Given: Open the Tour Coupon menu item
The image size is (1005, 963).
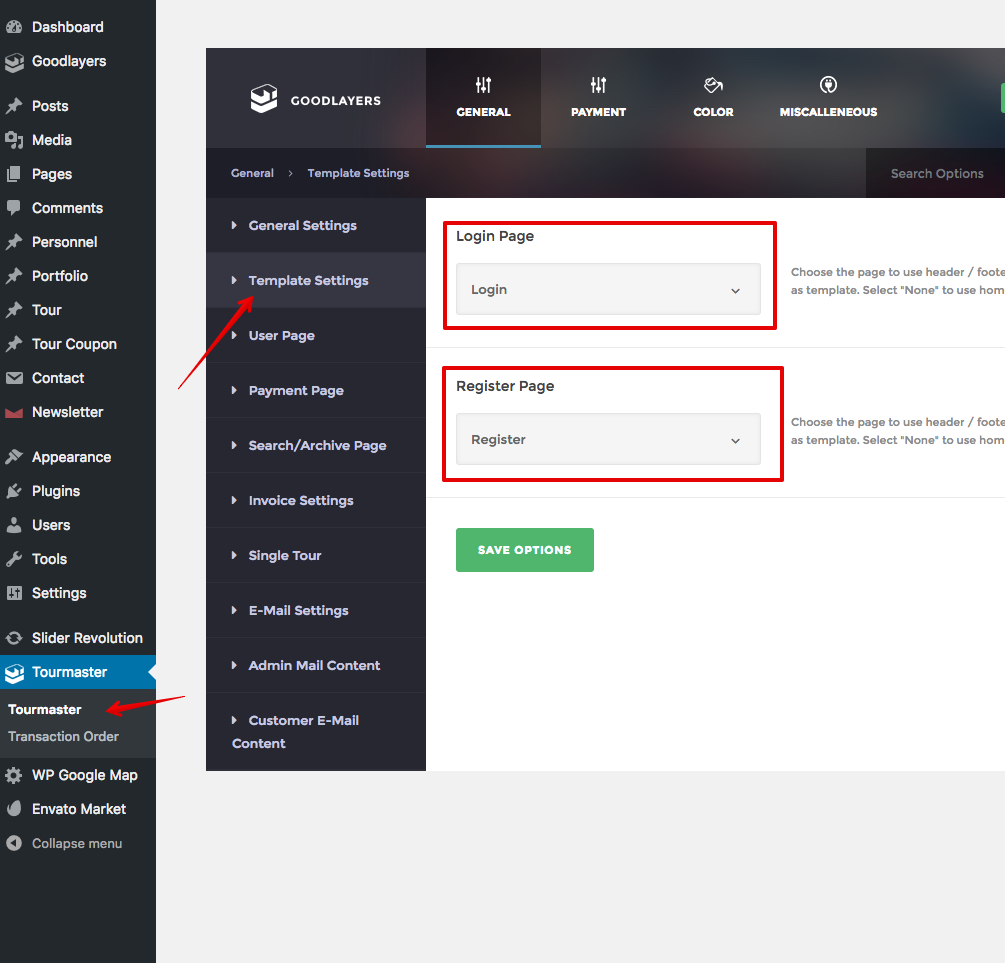Looking at the screenshot, I should (74, 344).
